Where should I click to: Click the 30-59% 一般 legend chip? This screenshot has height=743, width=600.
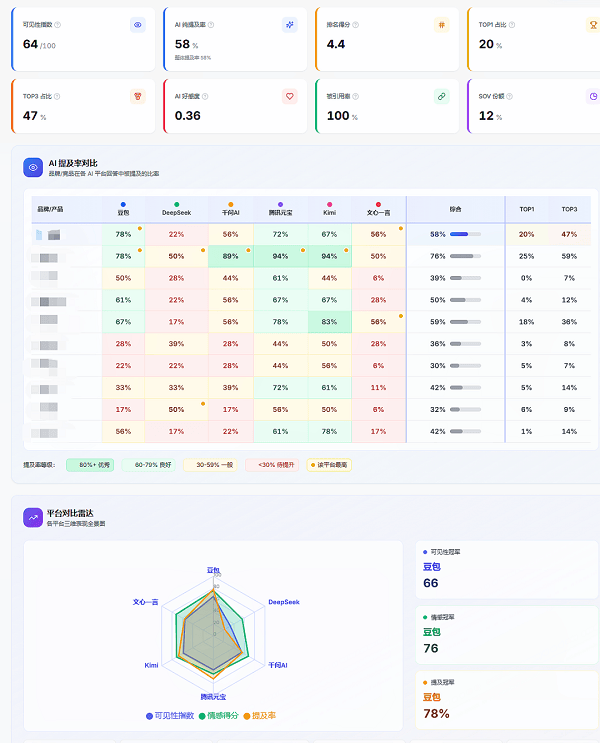[x=210, y=465]
